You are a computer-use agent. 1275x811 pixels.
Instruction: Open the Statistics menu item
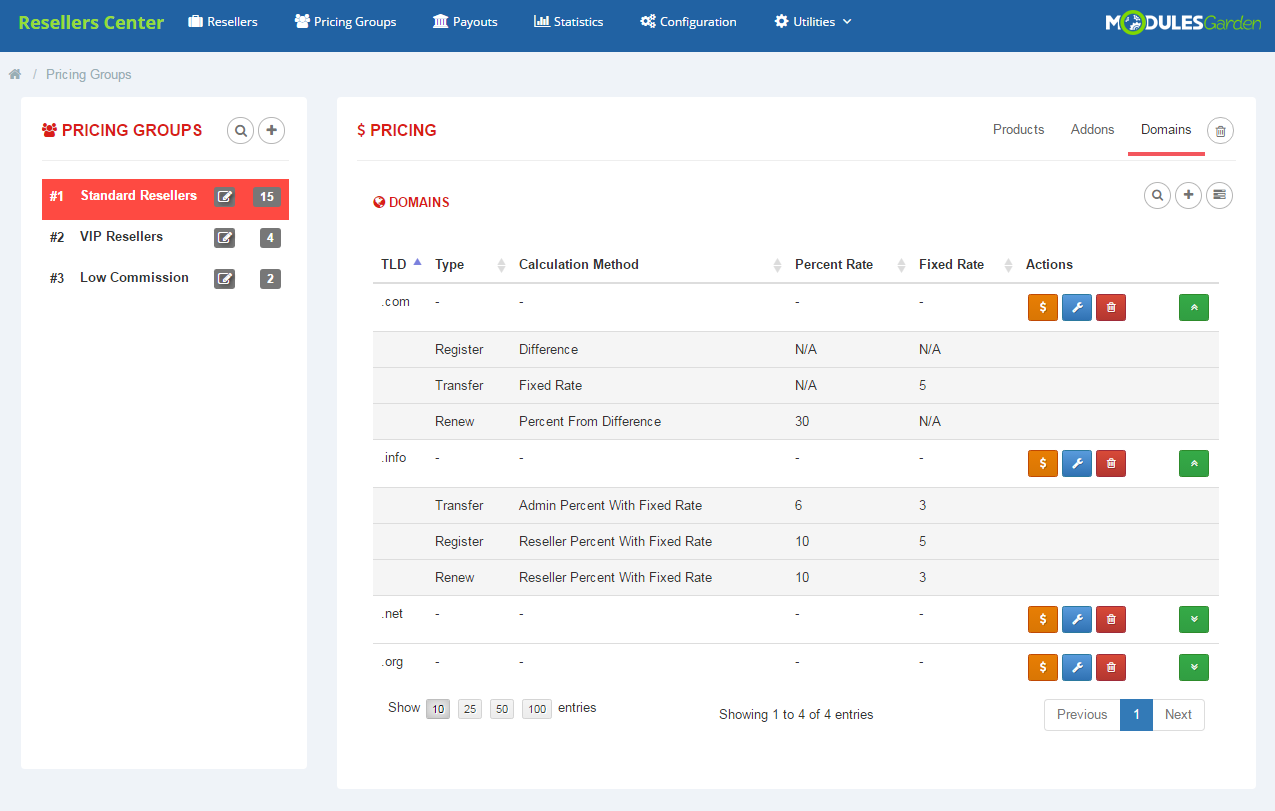[568, 21]
